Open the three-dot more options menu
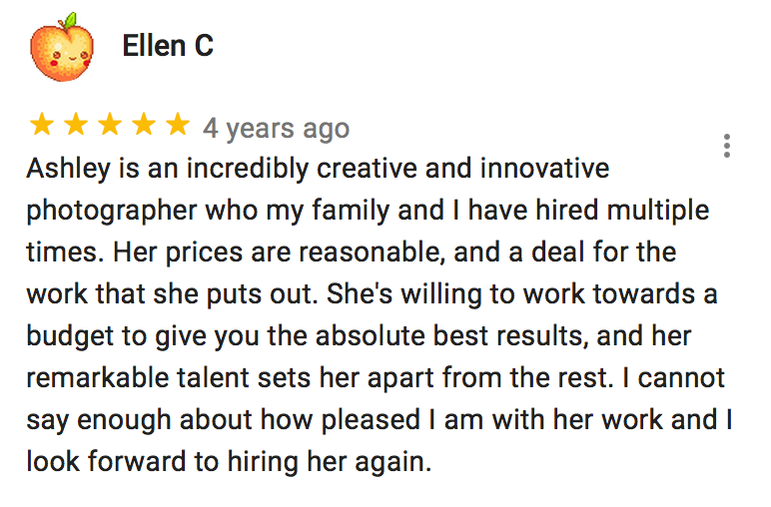 (727, 146)
